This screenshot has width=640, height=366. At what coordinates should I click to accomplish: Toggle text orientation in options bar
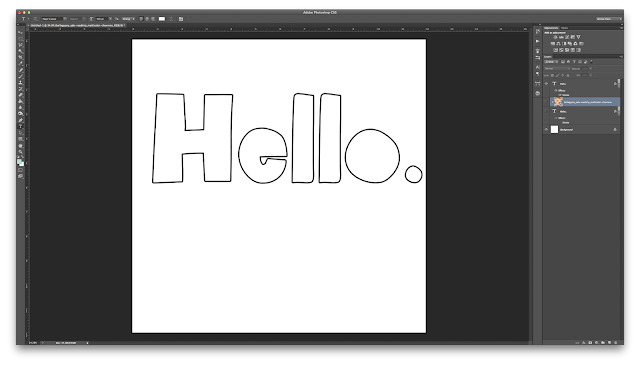coord(36,19)
